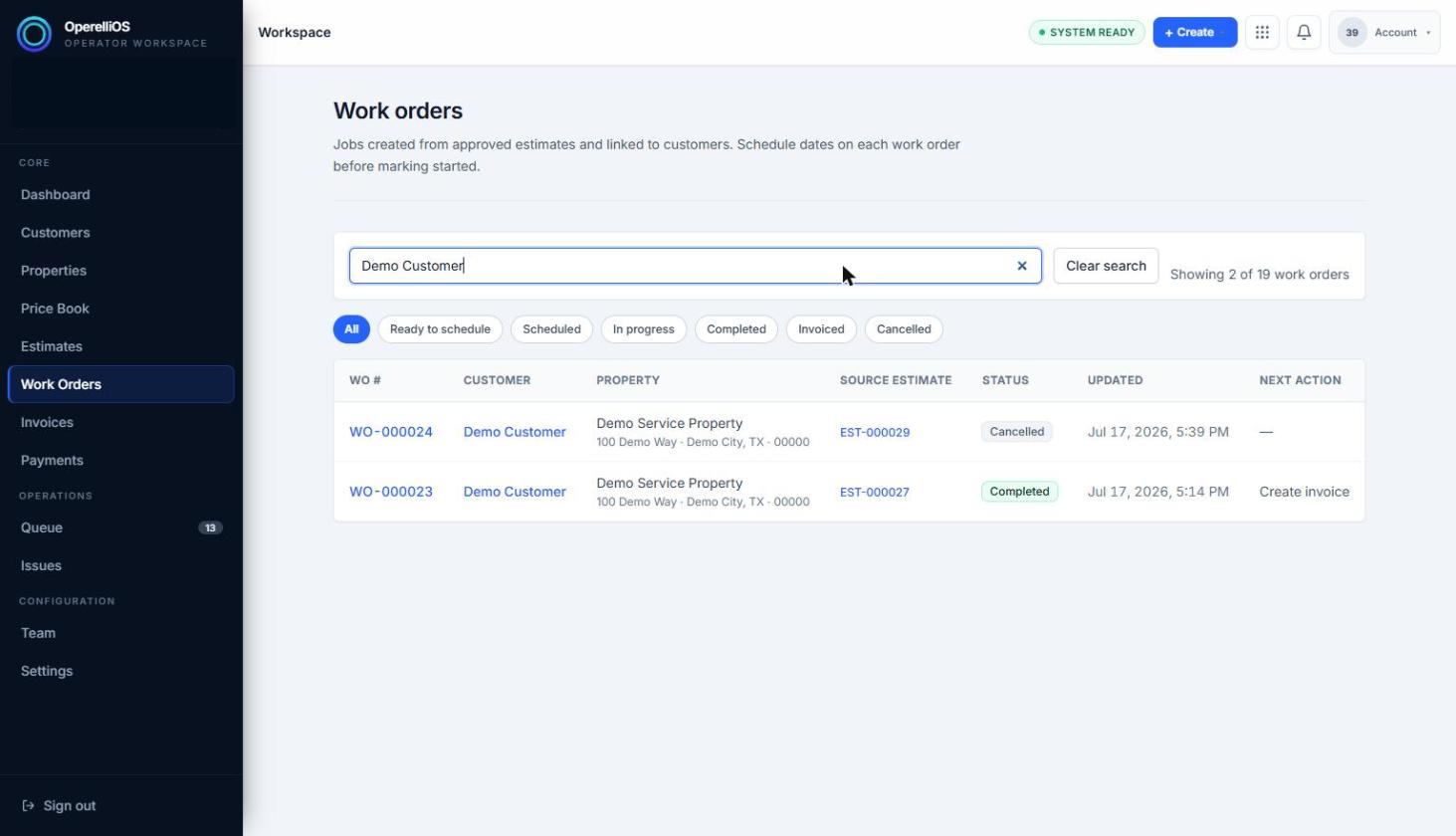Open the notifications bell
The width and height of the screenshot is (1456, 836).
point(1304,32)
